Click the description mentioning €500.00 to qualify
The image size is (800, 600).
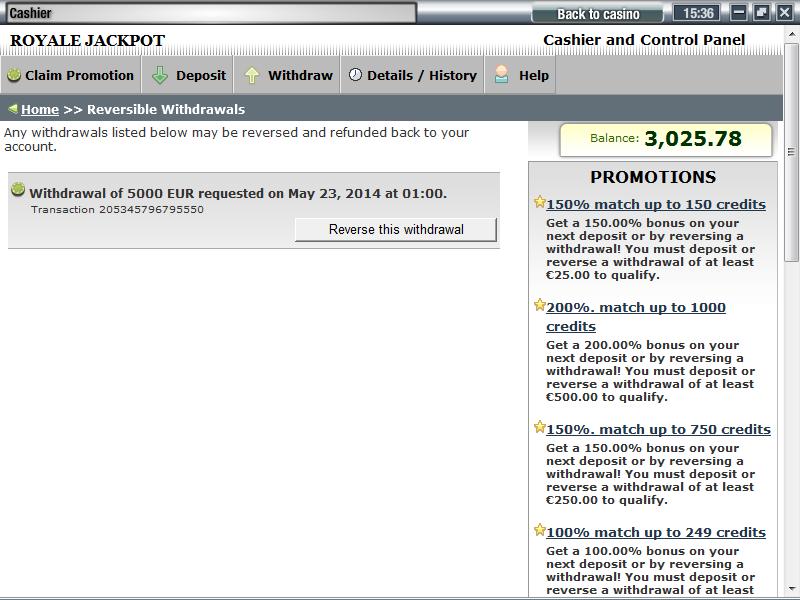651,371
